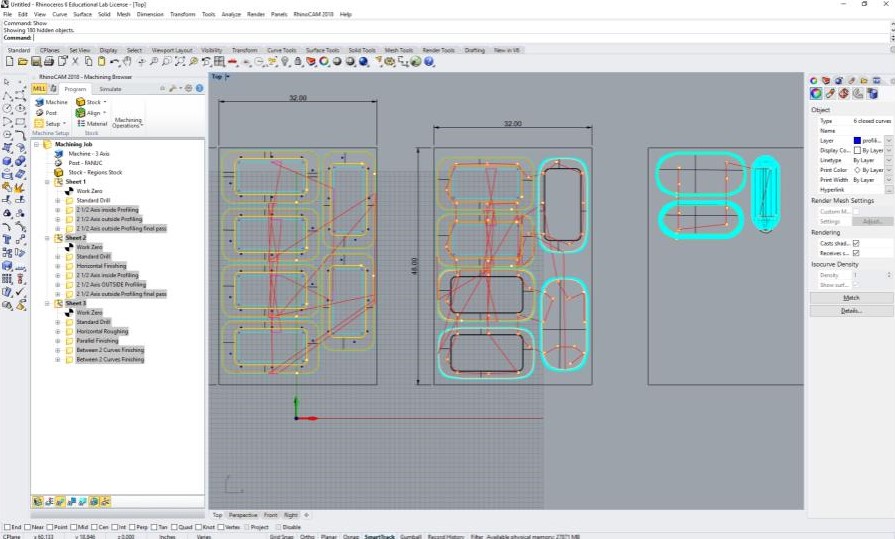Click the blue render sphere icon

point(364,61)
